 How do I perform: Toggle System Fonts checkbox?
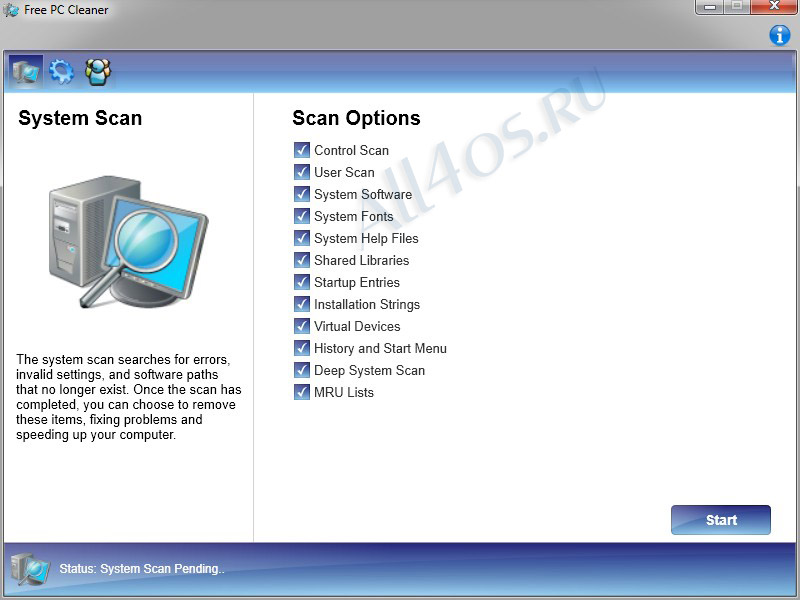pos(302,216)
